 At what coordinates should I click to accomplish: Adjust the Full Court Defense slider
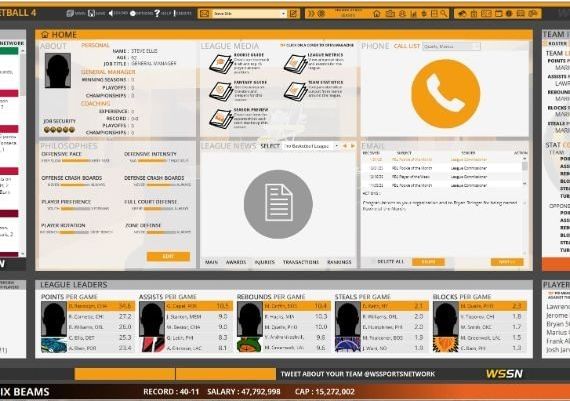point(159,209)
